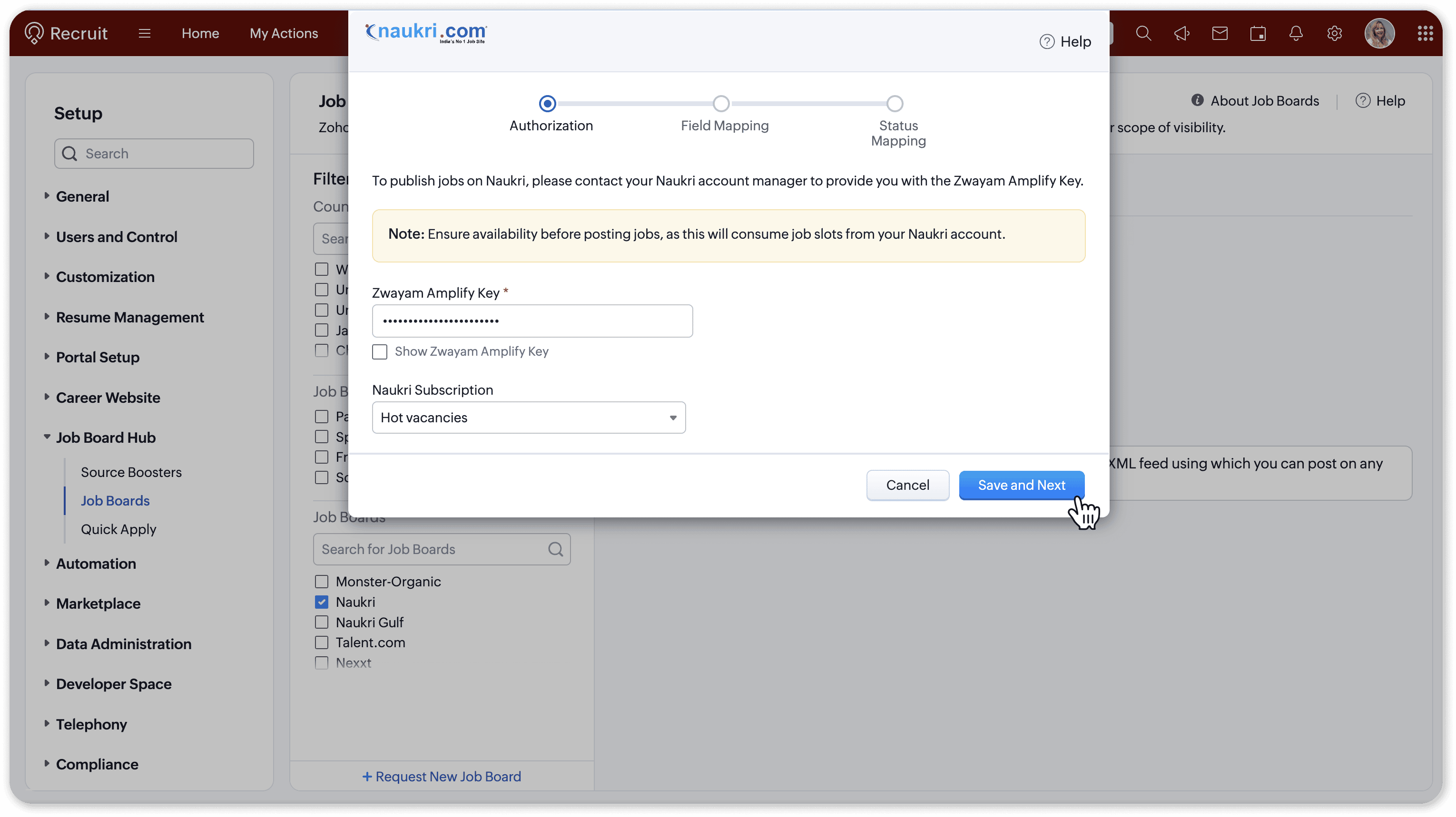Image resolution: width=1456 pixels, height=817 pixels.
Task: Open the announcements megaphone icon
Action: point(1181,33)
